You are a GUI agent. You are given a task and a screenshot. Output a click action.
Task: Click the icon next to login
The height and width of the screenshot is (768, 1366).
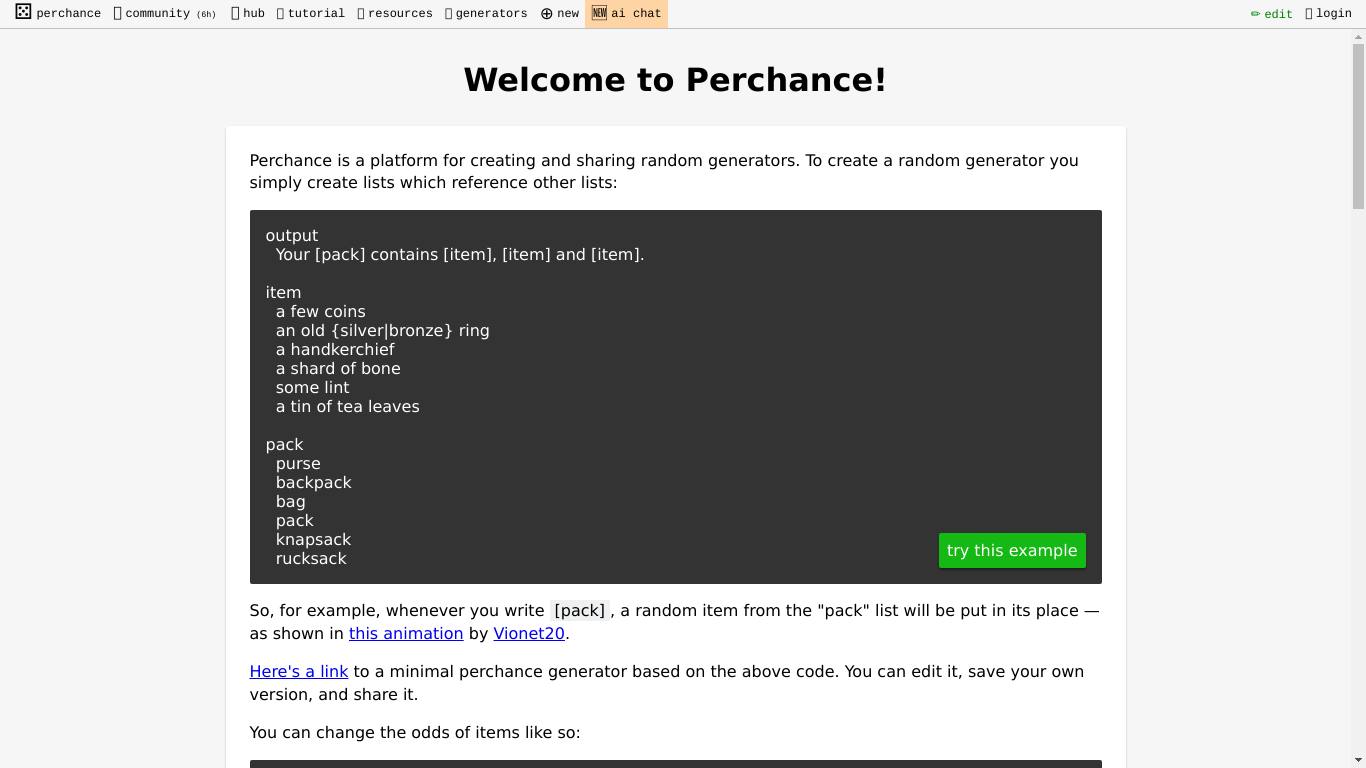[x=1308, y=14]
